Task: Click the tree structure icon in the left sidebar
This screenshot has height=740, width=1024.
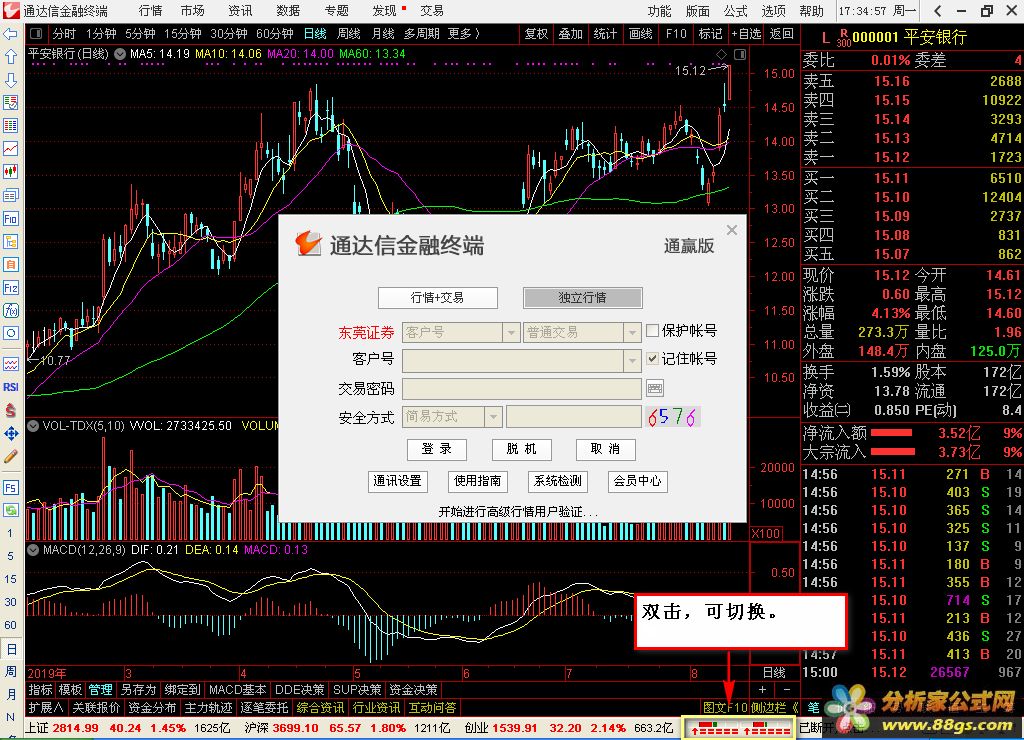Action: point(10,241)
